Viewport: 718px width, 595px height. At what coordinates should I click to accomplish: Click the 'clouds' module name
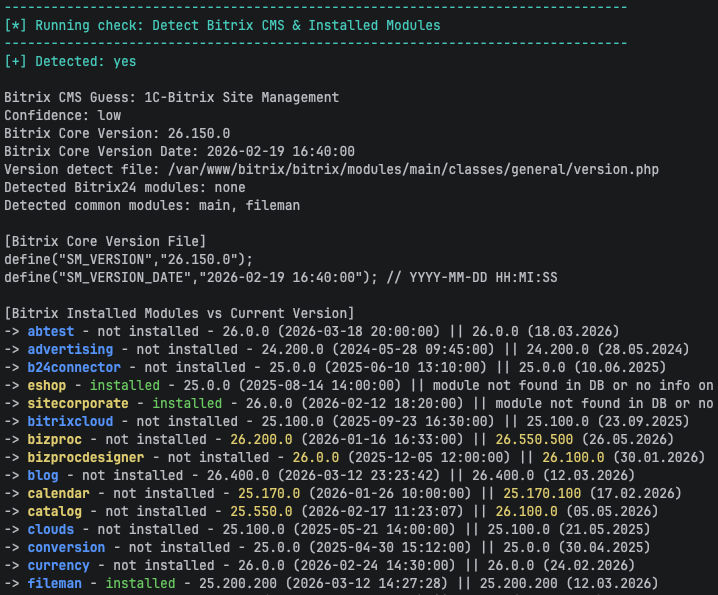pyautogui.click(x=51, y=529)
